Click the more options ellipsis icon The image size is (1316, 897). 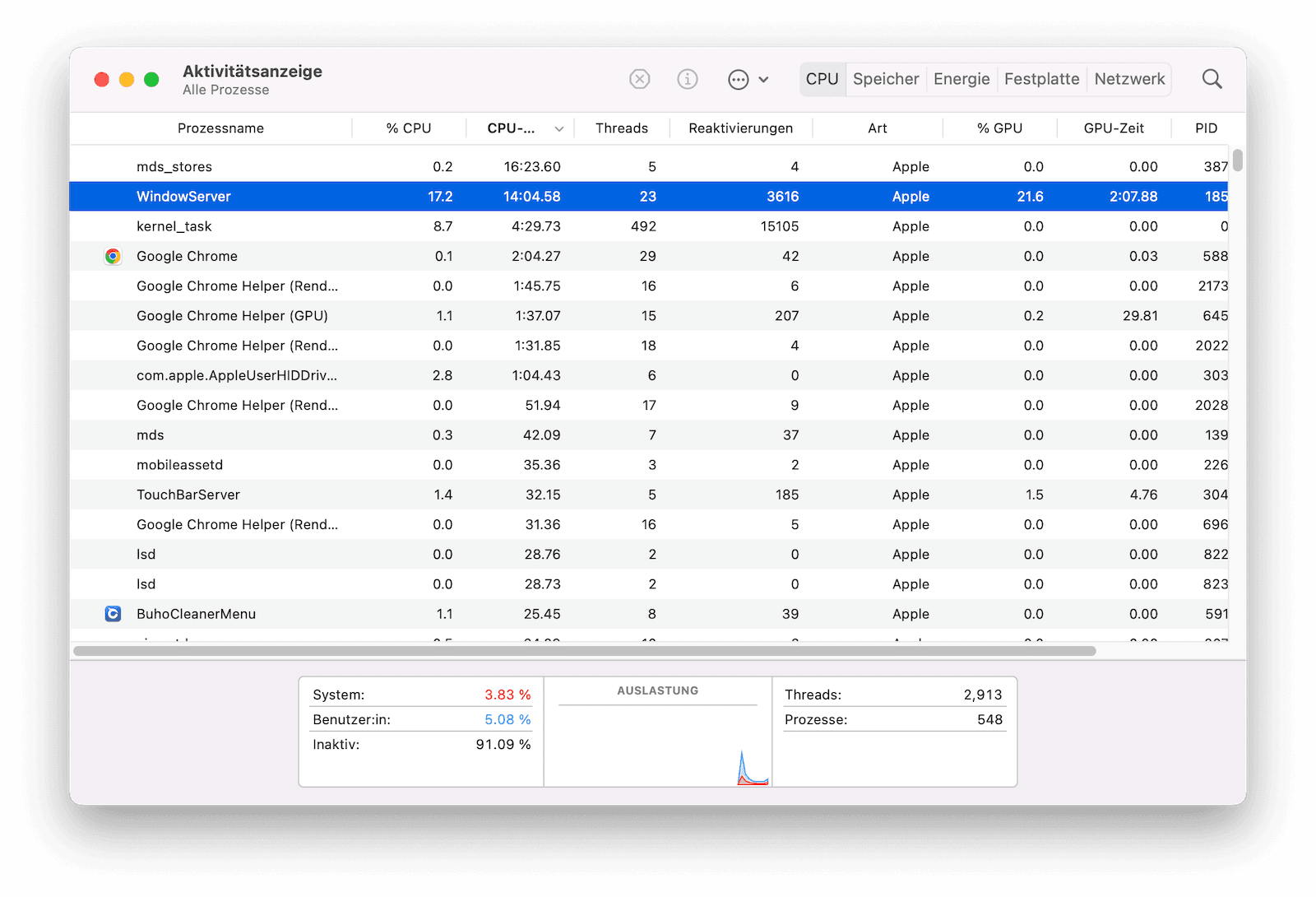(739, 79)
